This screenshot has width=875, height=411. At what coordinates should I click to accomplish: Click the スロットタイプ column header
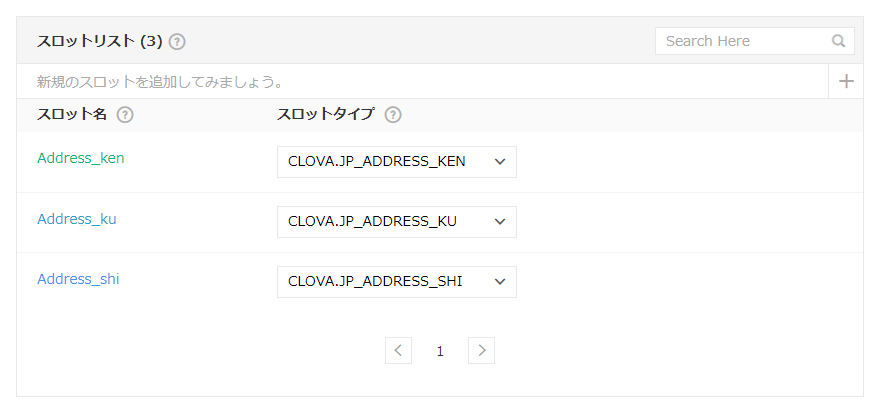click(325, 115)
